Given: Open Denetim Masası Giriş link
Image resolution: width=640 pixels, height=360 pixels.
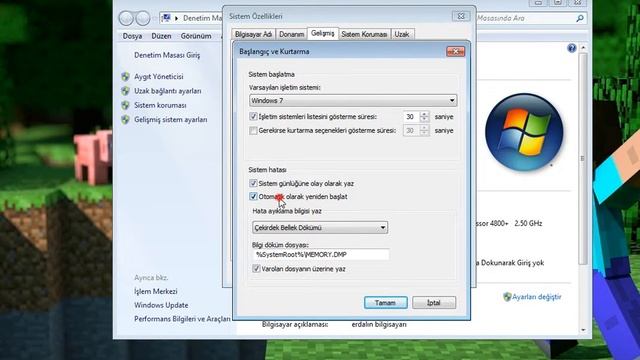Looking at the screenshot, I should tap(167, 55).
